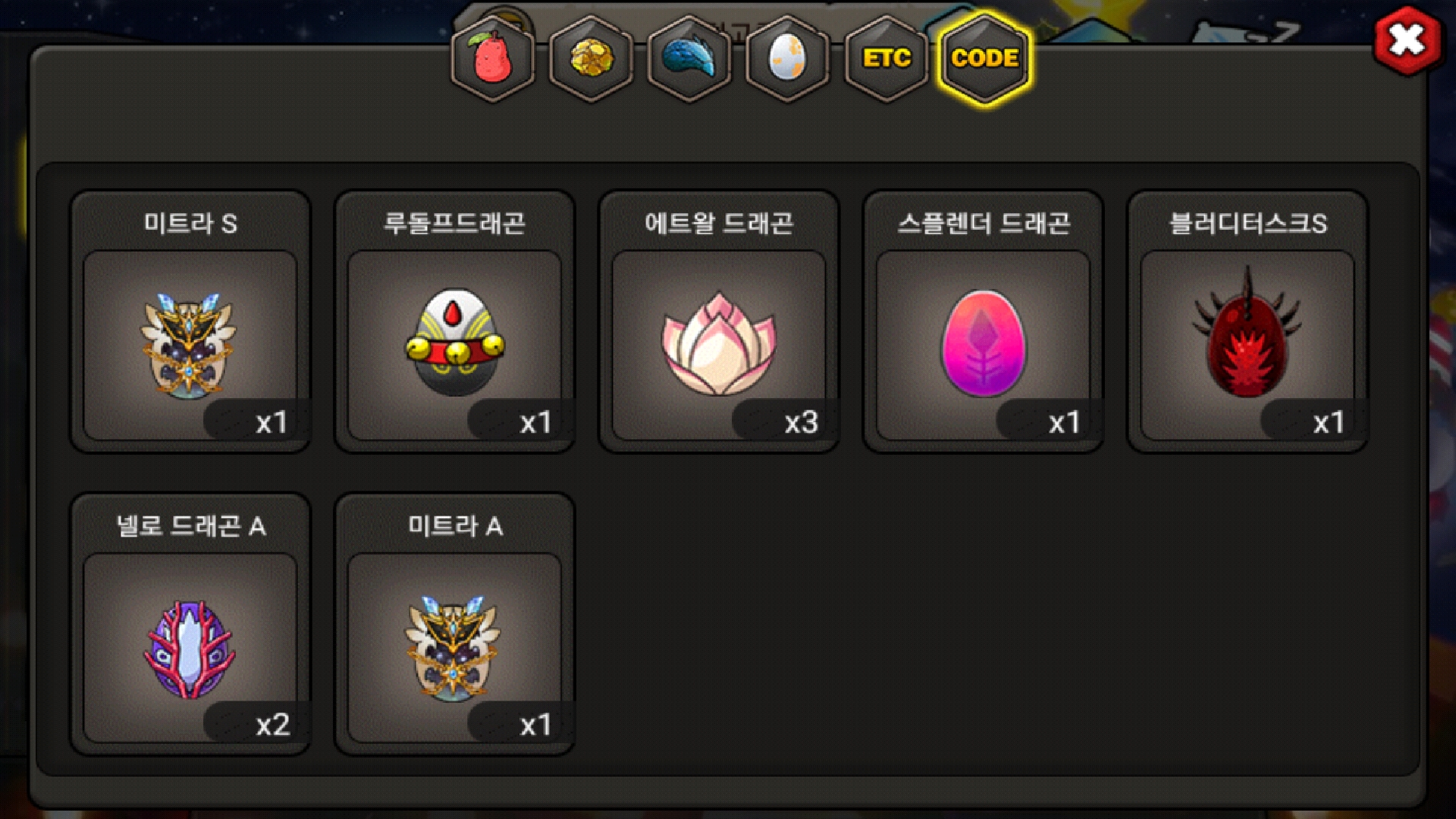
Task: Open the blue dragon wing tab
Action: (x=689, y=58)
